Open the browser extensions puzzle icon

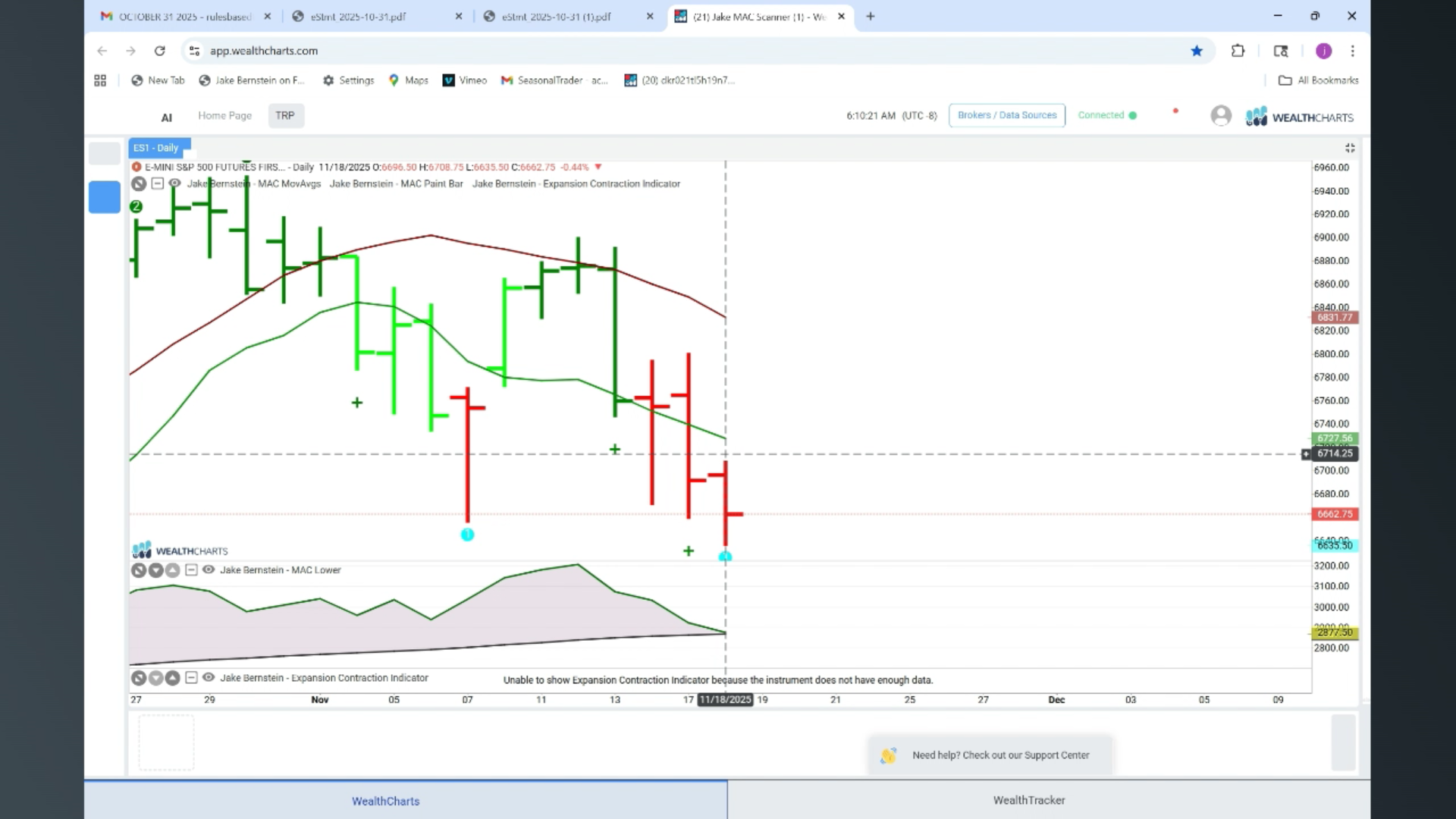click(x=1238, y=51)
